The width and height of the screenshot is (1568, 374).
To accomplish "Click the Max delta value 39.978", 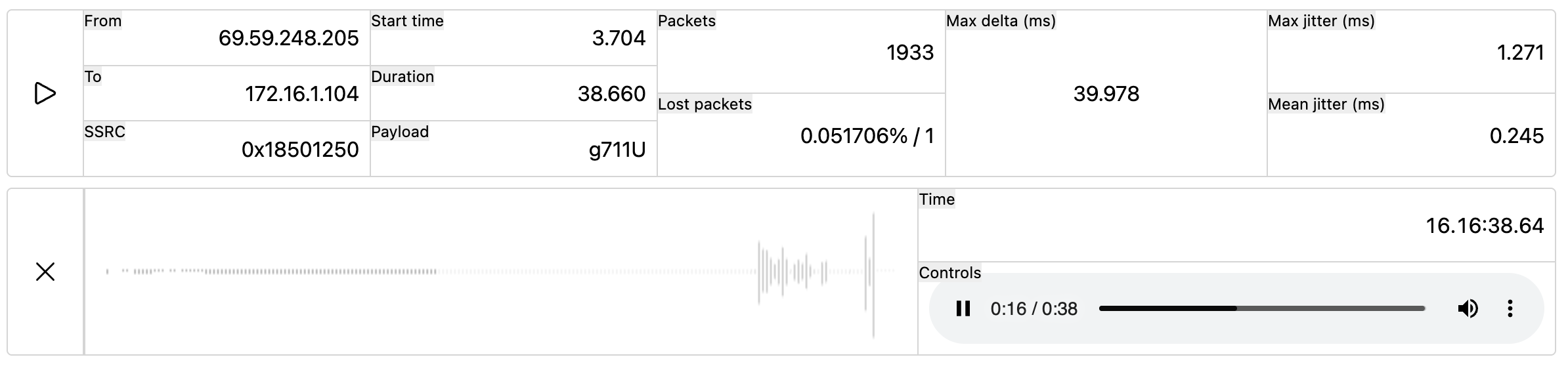I will coord(1106,94).
